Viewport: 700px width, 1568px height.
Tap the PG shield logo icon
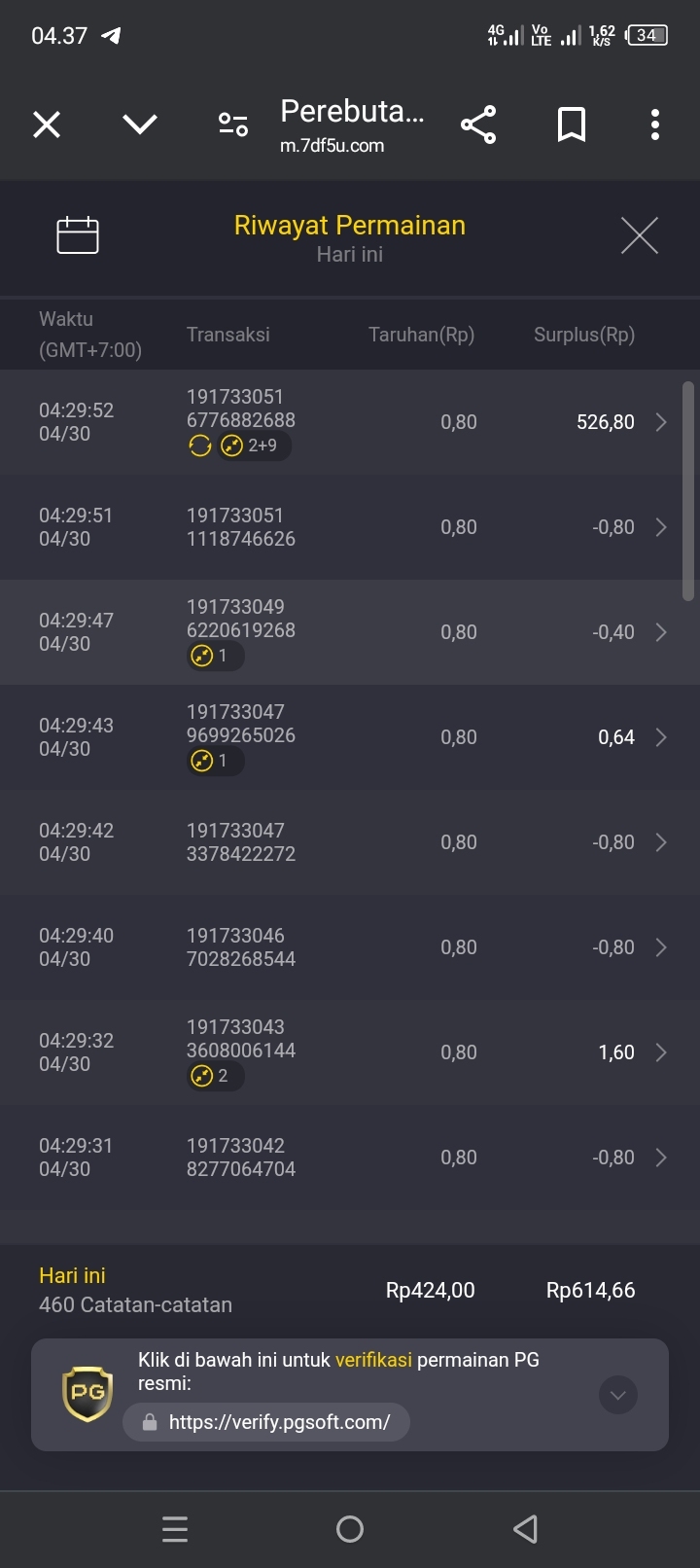pos(87,1394)
